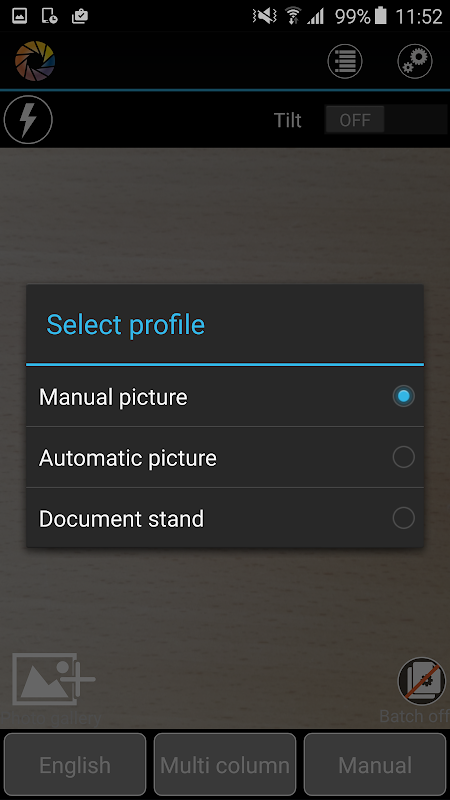Toggle the camera flash lightning icon
This screenshot has width=450, height=800.
pos(28,120)
